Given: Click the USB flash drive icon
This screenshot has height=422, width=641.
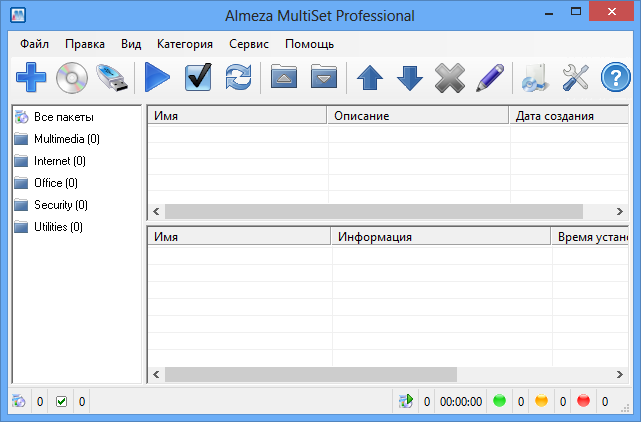Looking at the screenshot, I should click(x=112, y=77).
